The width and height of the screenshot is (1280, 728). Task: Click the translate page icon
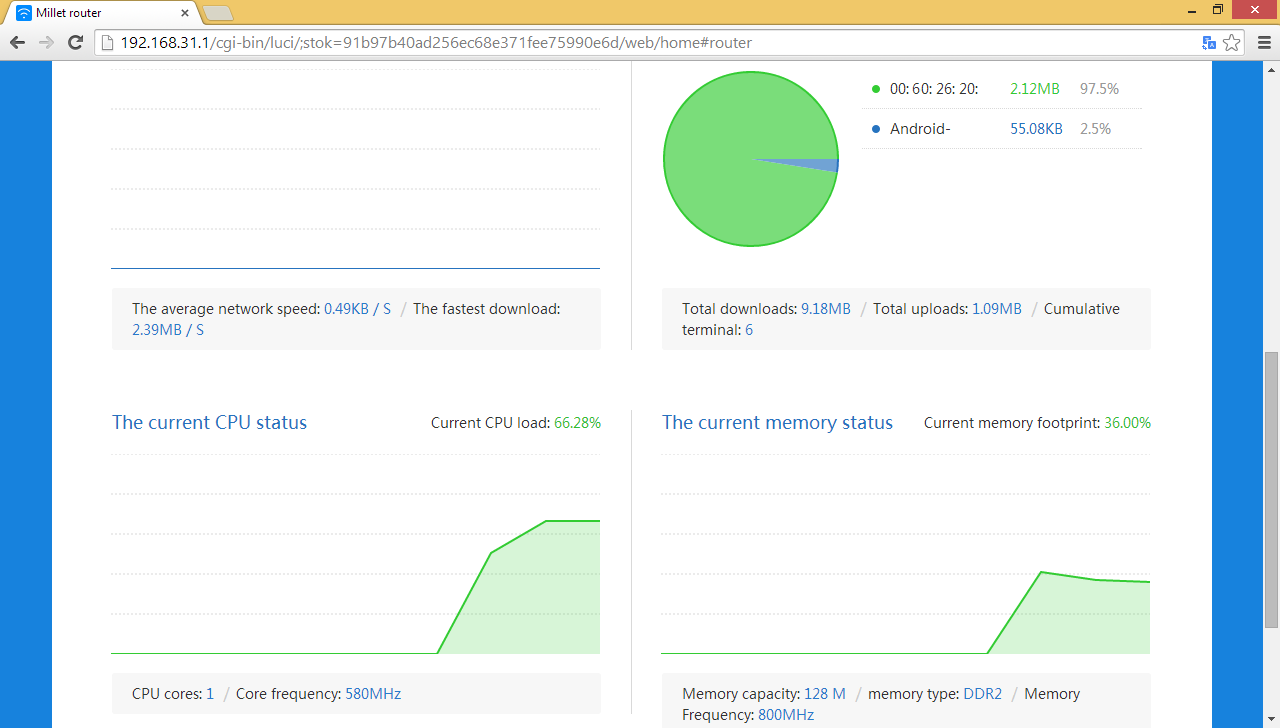coord(1209,43)
